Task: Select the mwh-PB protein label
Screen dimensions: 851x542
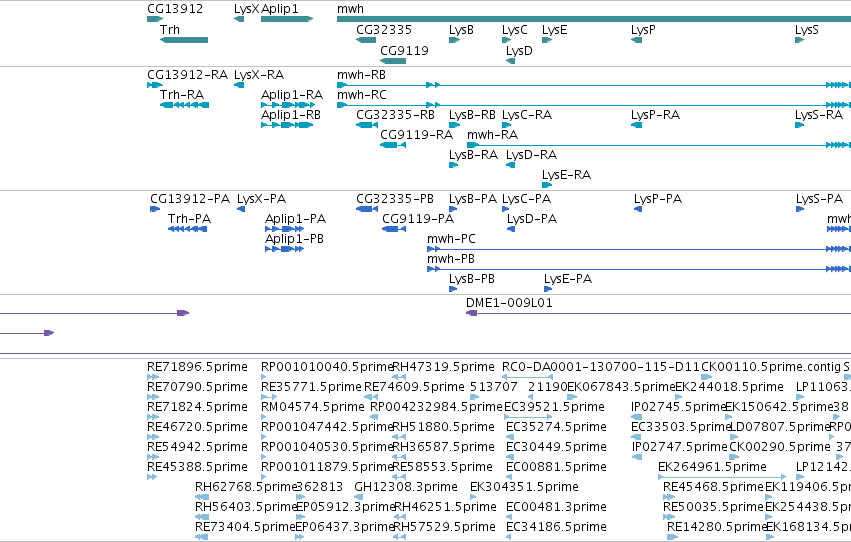Action: click(451, 259)
